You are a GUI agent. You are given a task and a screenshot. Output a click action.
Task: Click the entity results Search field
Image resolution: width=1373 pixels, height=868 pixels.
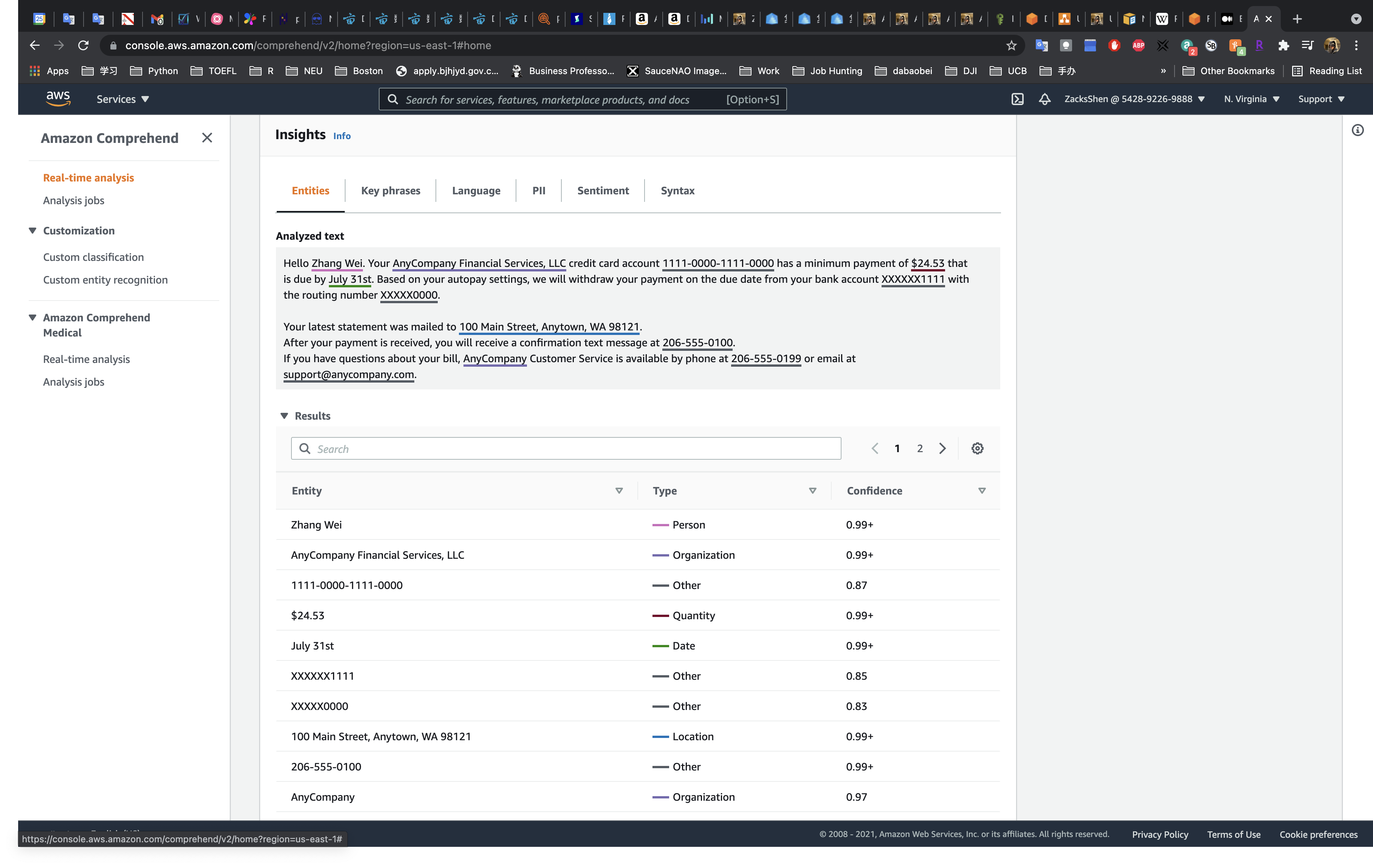tap(566, 449)
